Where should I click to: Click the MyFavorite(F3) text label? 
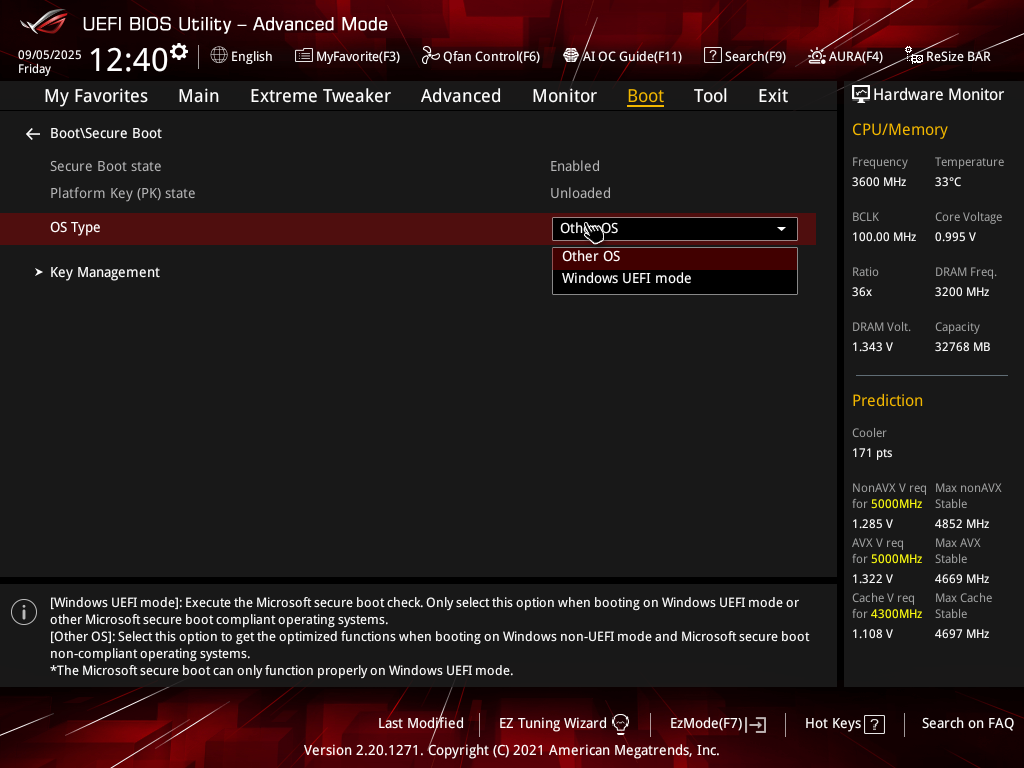[x=358, y=57]
